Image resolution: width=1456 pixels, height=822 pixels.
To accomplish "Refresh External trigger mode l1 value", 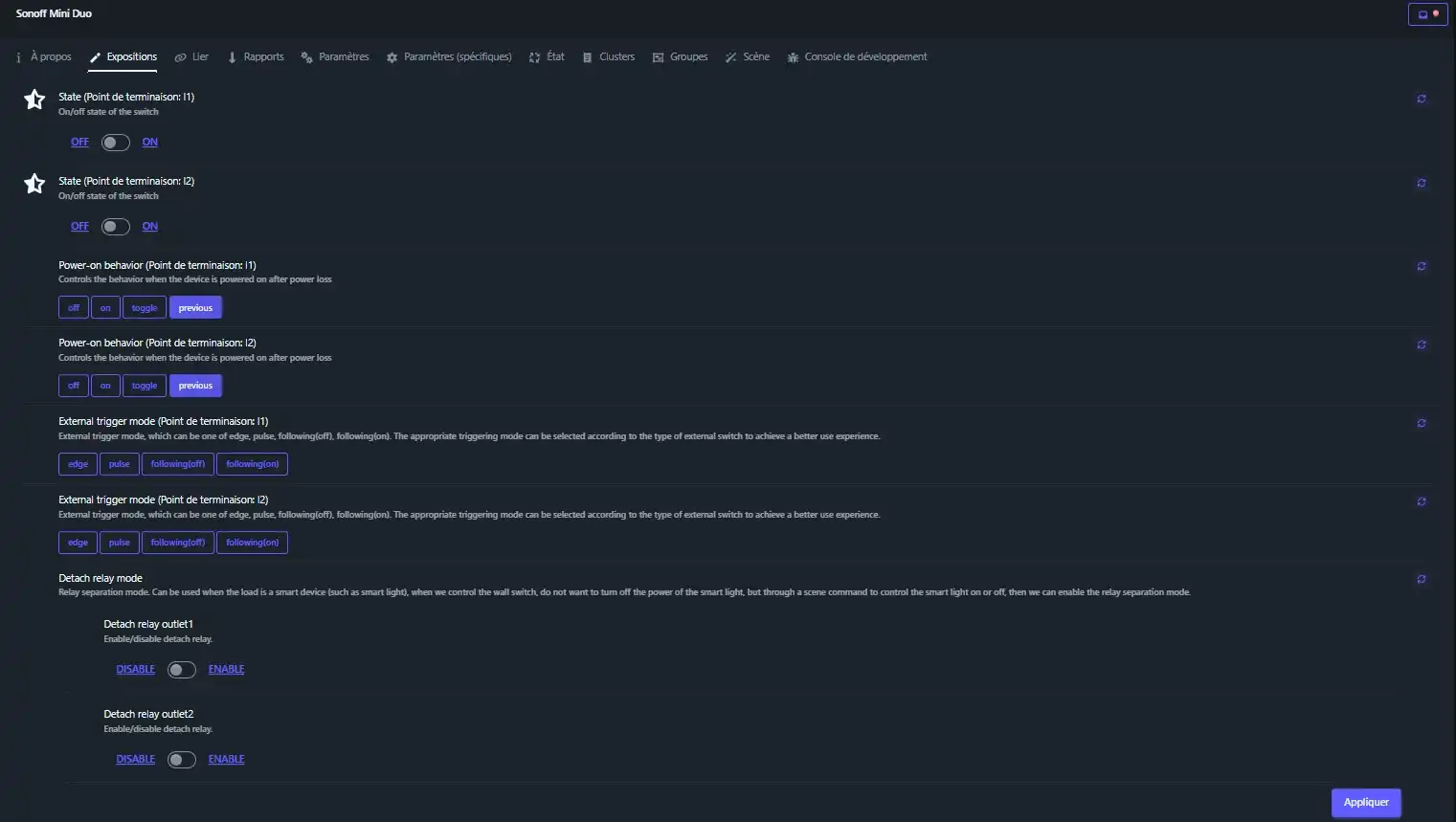I will click(x=1422, y=423).
